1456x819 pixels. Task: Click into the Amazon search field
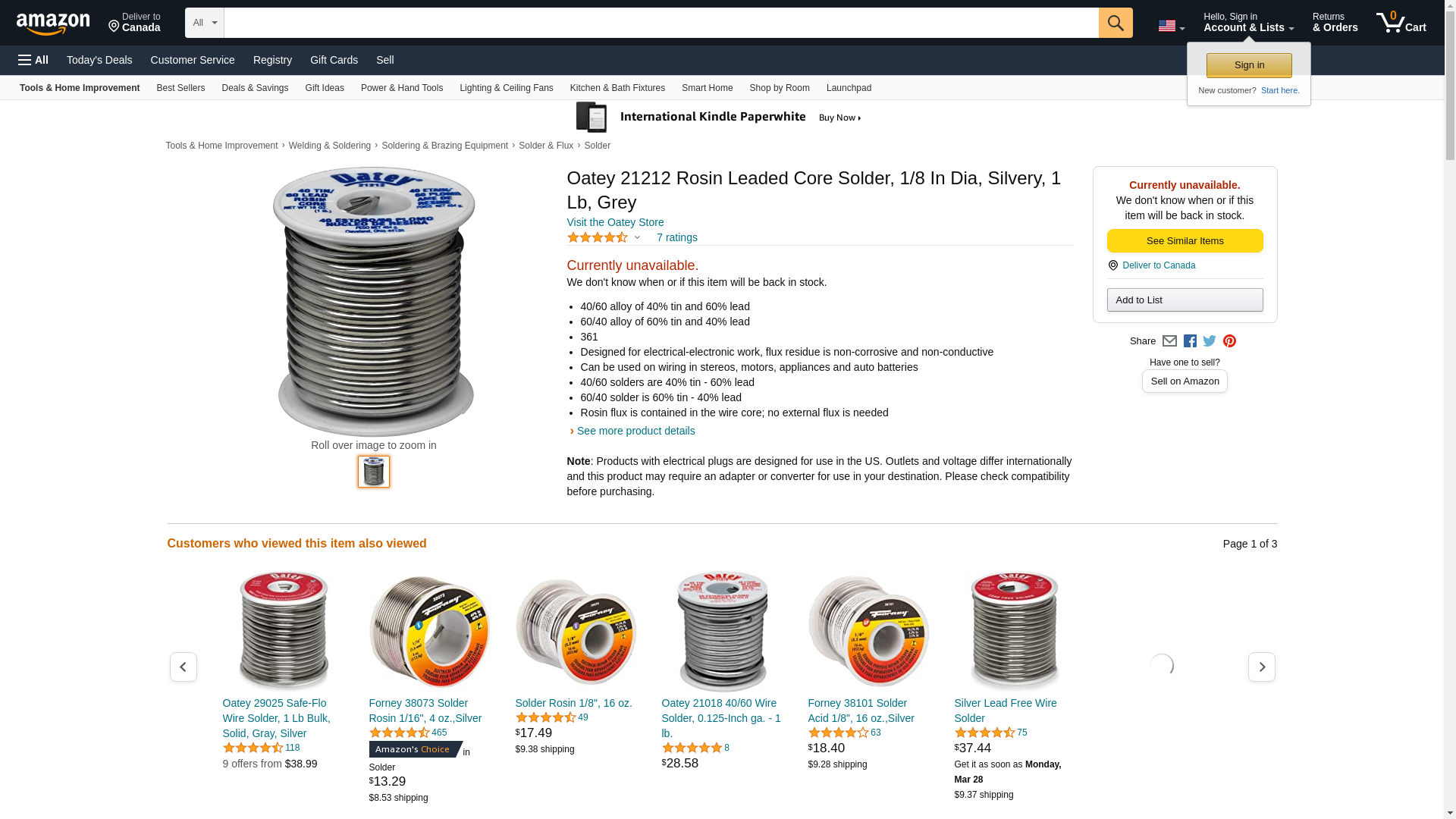coord(661,23)
